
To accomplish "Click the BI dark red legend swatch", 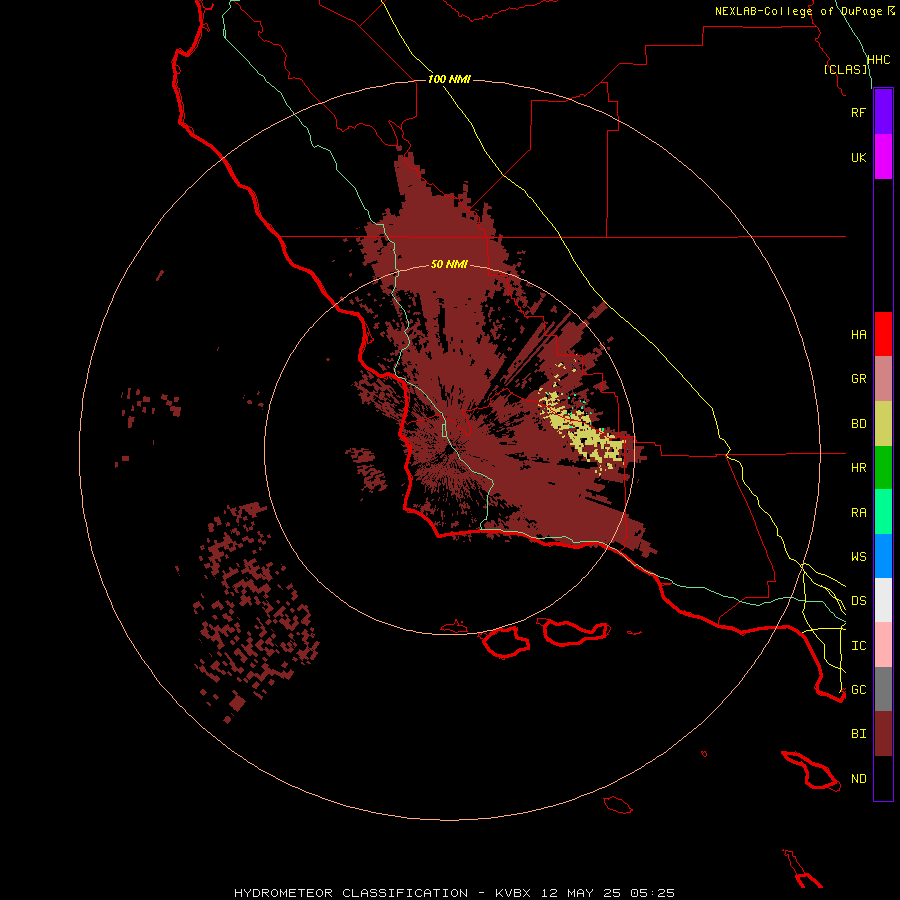I will (x=883, y=734).
